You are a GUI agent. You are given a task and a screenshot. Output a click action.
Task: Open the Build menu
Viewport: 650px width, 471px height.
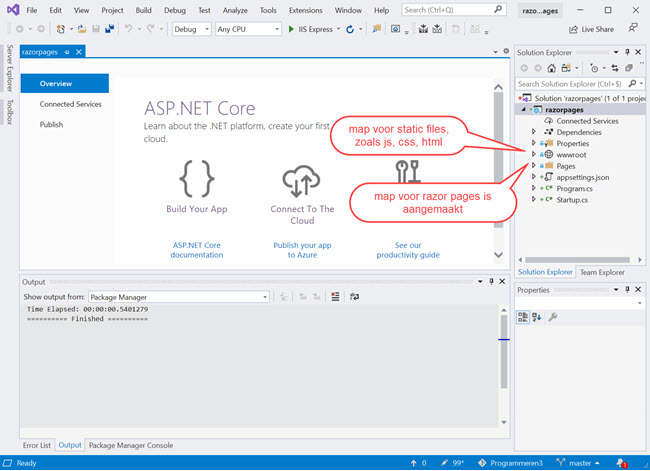coord(143,10)
